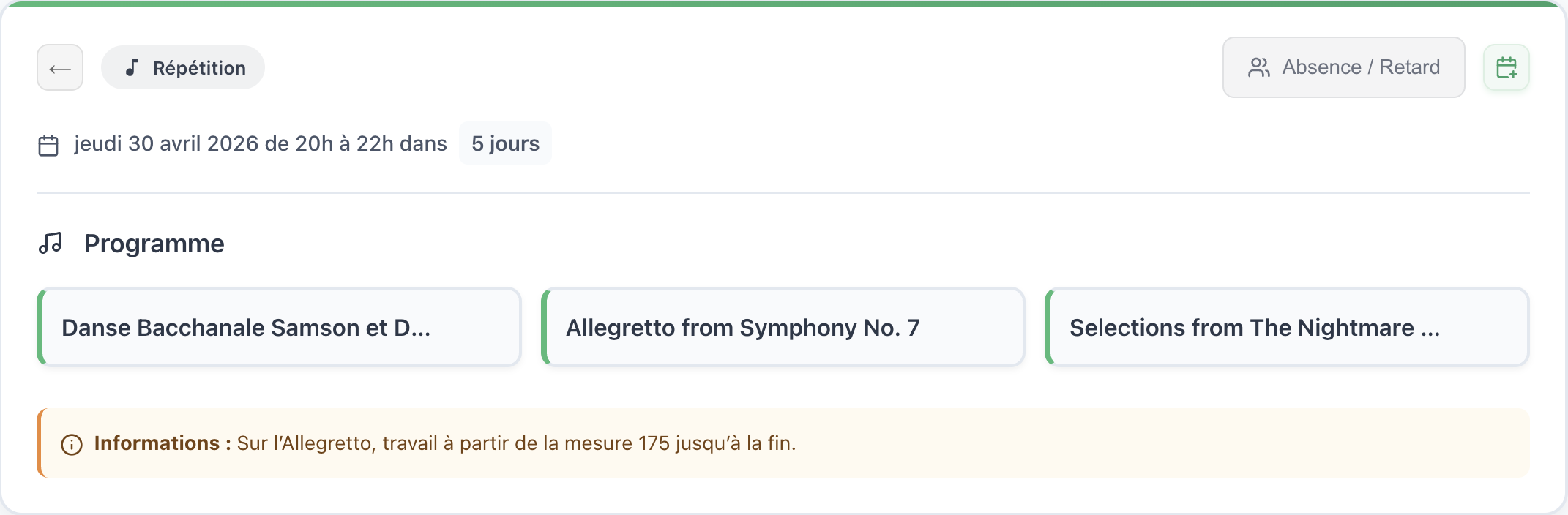Open the Absence / Retard panel
Viewport: 1568px width, 515px height.
pyautogui.click(x=1343, y=67)
